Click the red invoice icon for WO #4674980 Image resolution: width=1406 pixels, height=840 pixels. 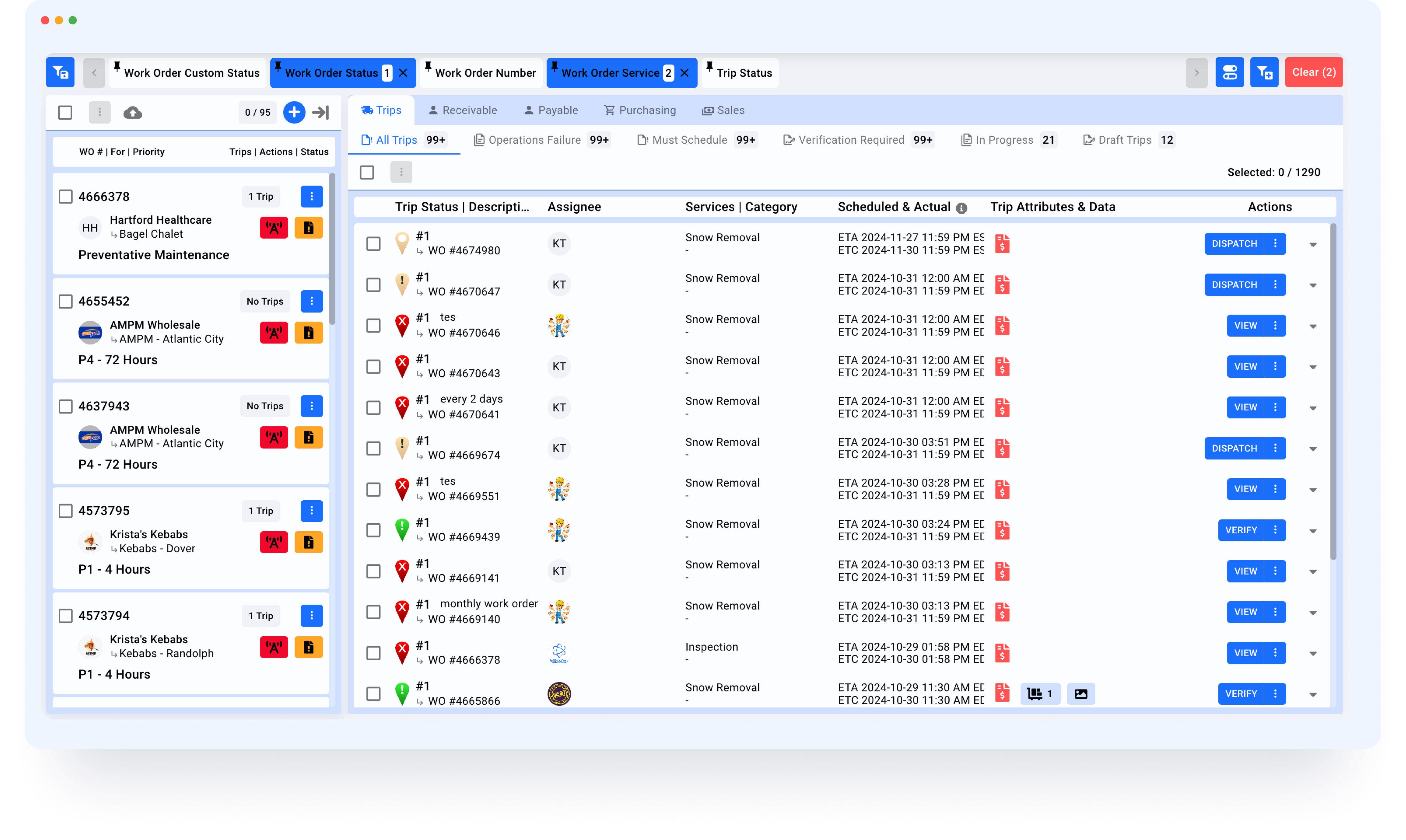tap(1002, 243)
